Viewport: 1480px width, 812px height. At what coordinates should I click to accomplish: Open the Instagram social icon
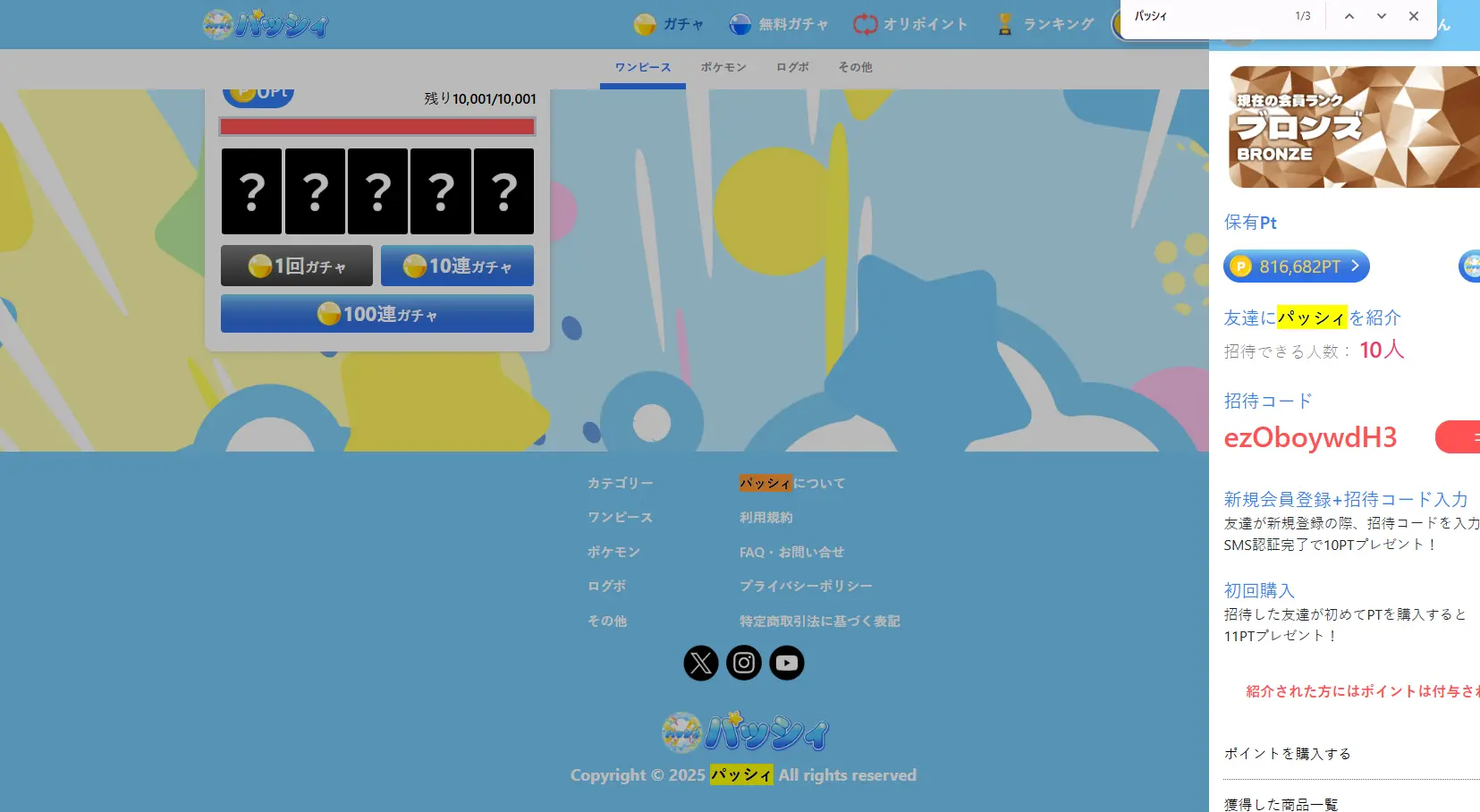(x=744, y=663)
